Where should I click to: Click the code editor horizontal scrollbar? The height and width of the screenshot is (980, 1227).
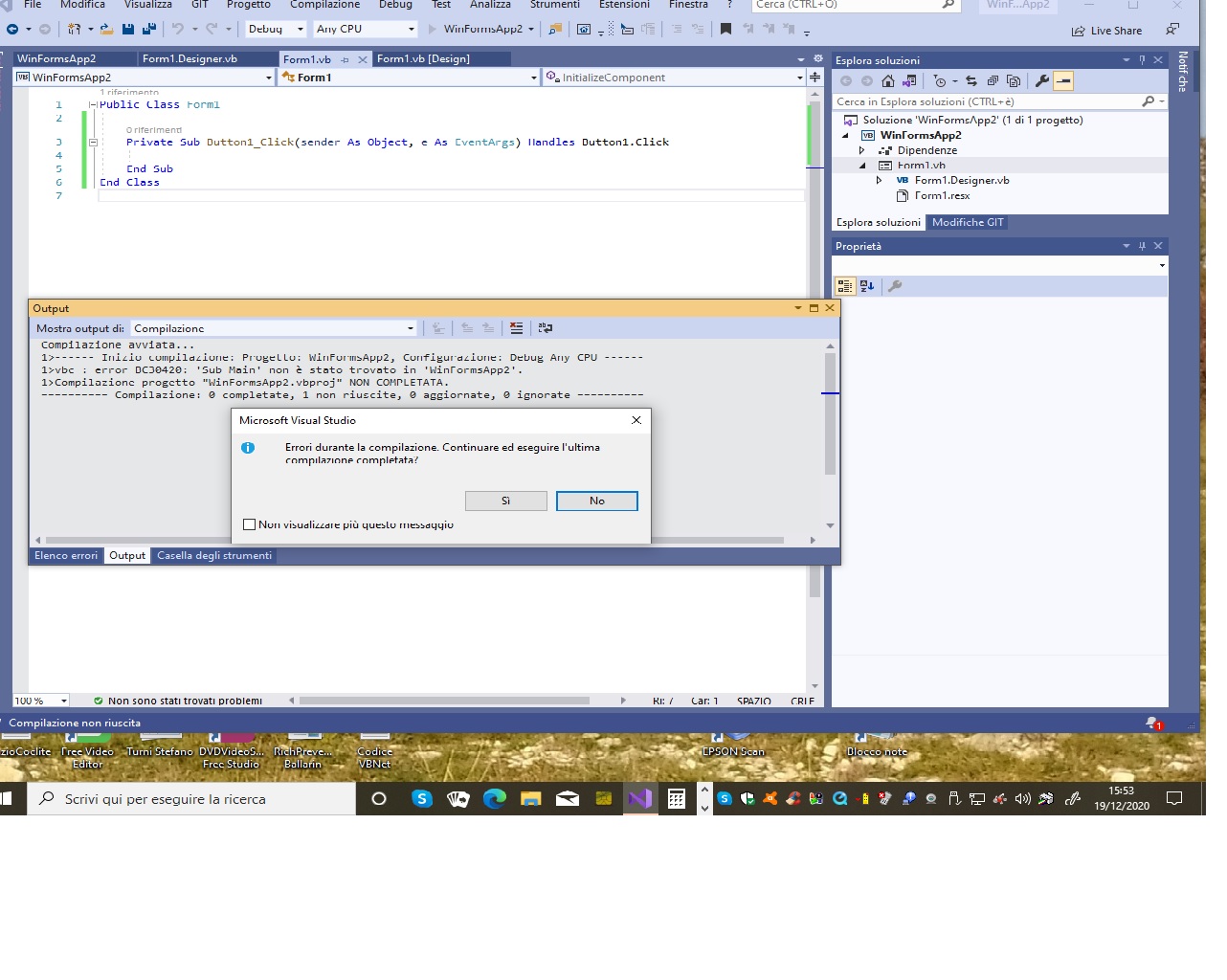point(457,701)
